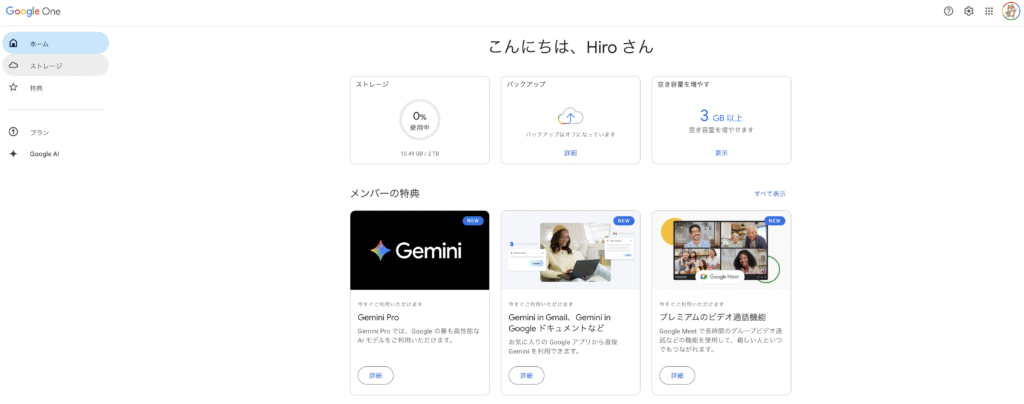The width and height of the screenshot is (1024, 404).
Task: Click 詳細 button under Gemini Pro
Action: [x=376, y=376]
